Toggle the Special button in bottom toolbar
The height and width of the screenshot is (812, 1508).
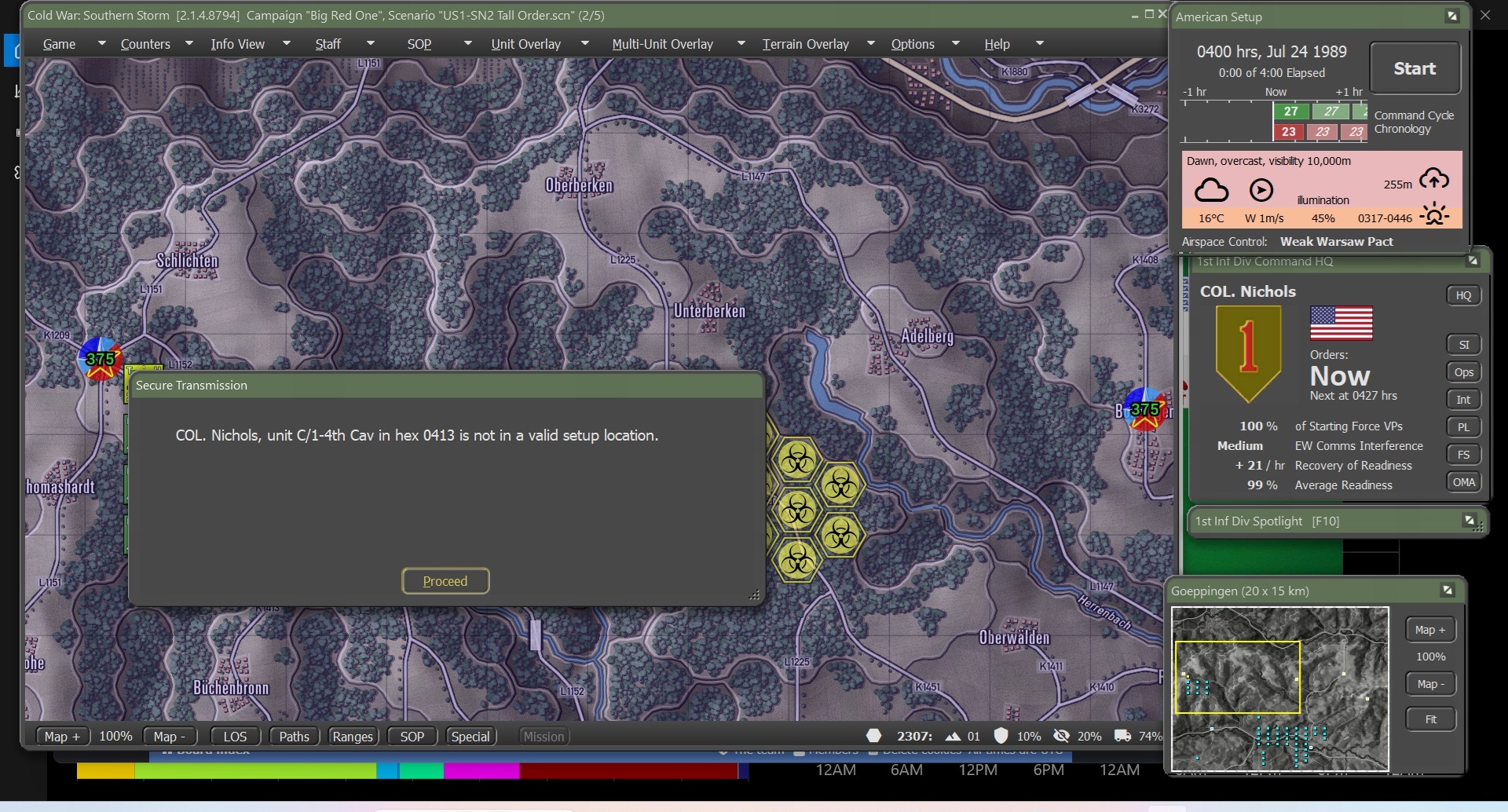pos(470,737)
